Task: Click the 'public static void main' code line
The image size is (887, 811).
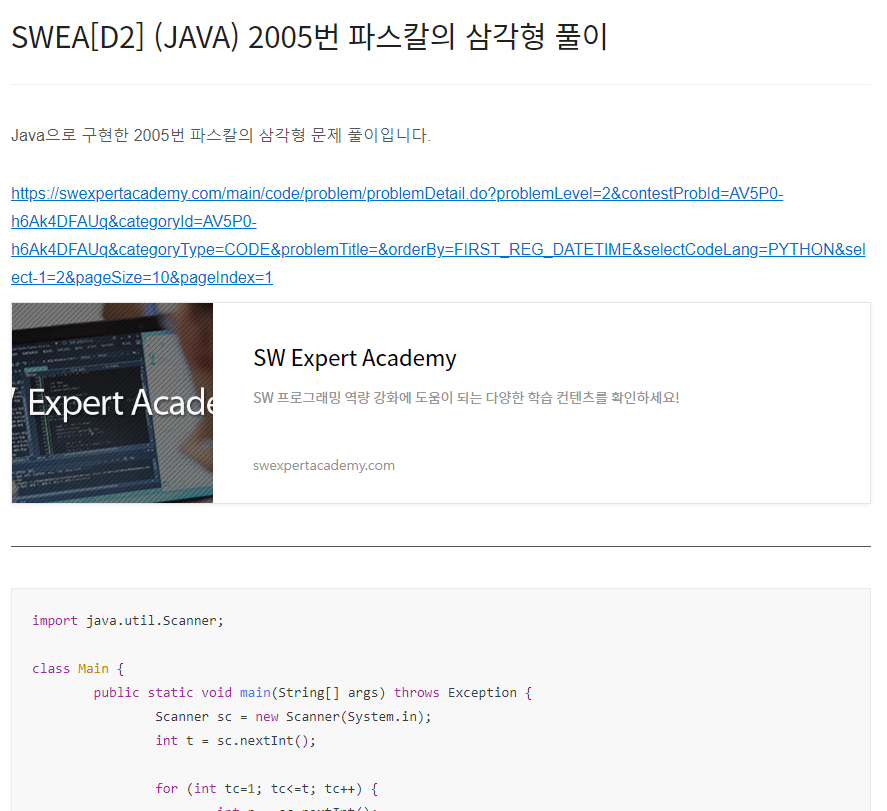Action: 312,693
